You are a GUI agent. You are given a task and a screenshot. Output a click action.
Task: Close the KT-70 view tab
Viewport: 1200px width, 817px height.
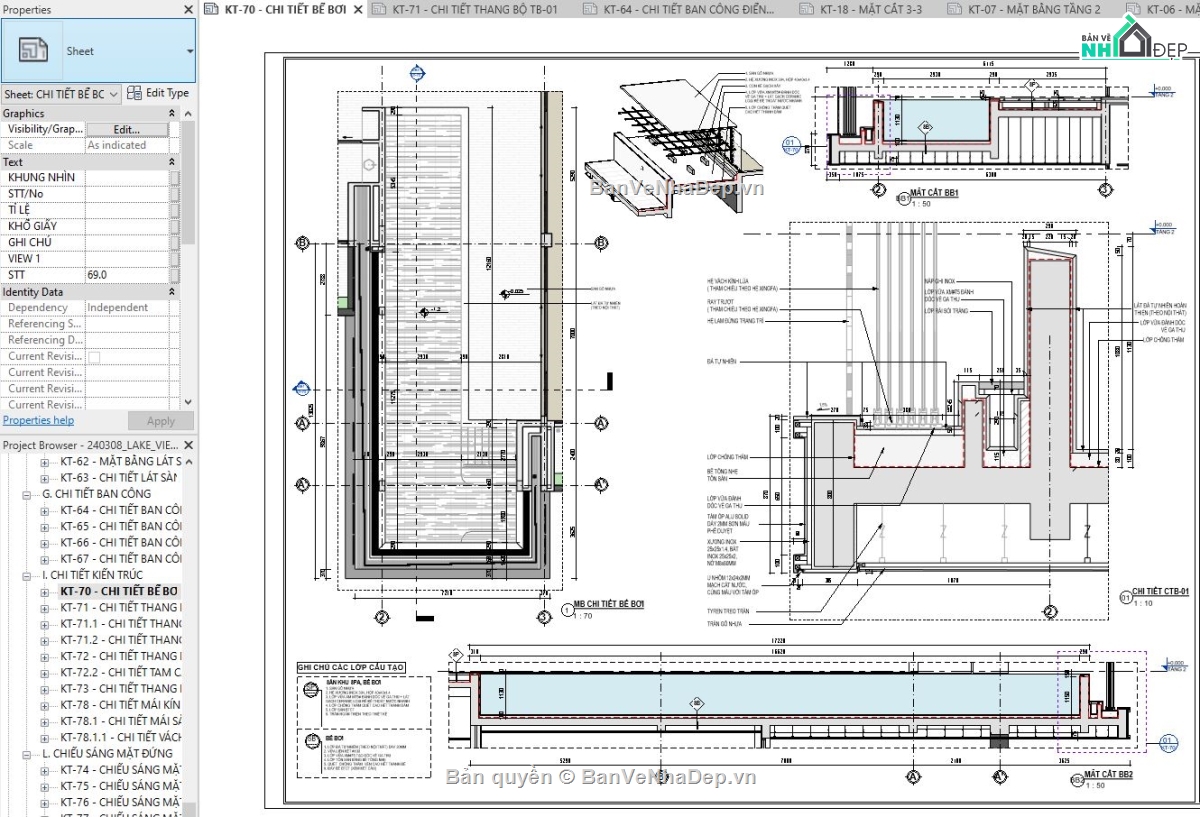tap(358, 10)
